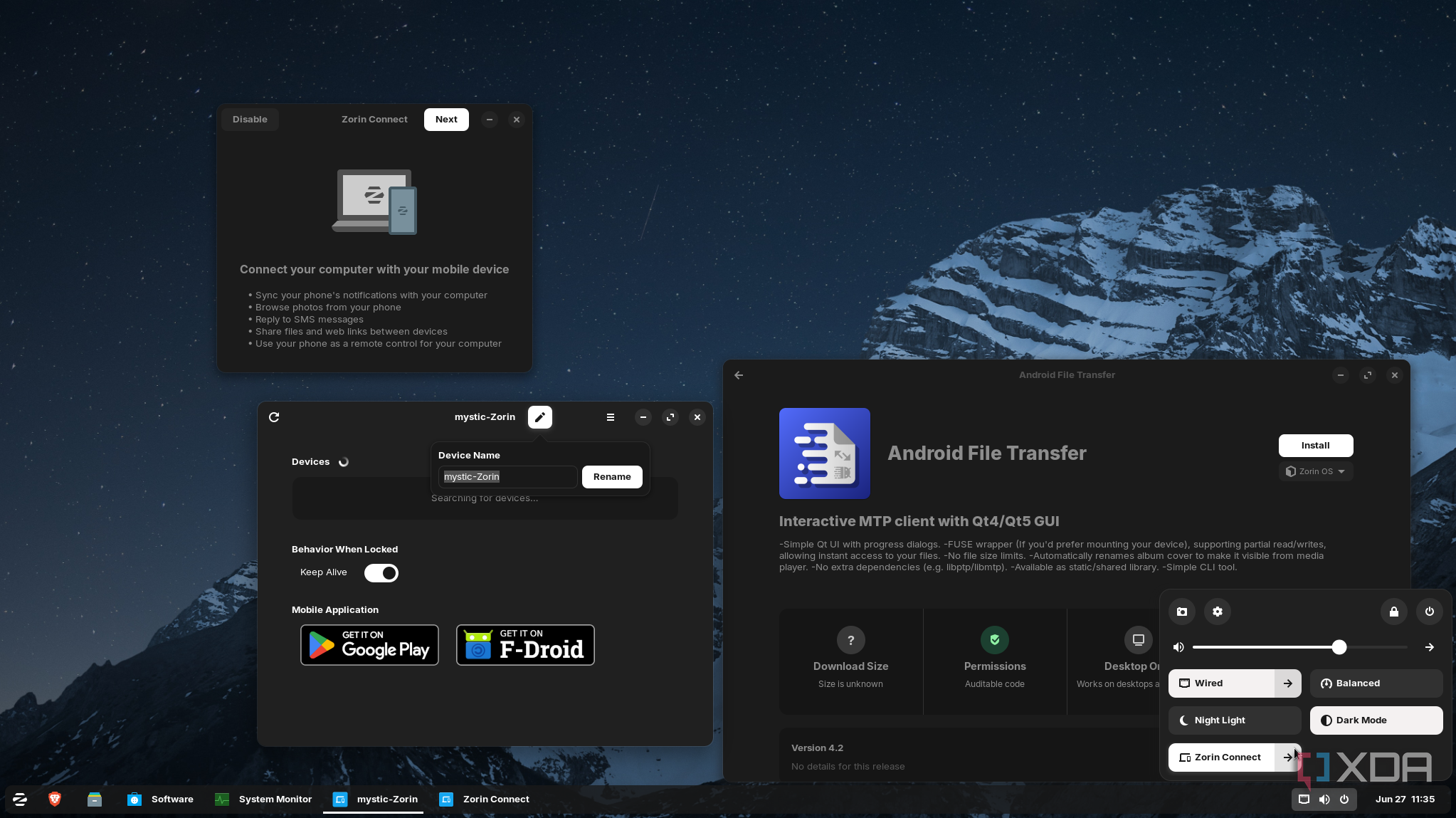Expand sound output arrow beside volume slider
Screen dimensions: 1456x818
click(1430, 647)
